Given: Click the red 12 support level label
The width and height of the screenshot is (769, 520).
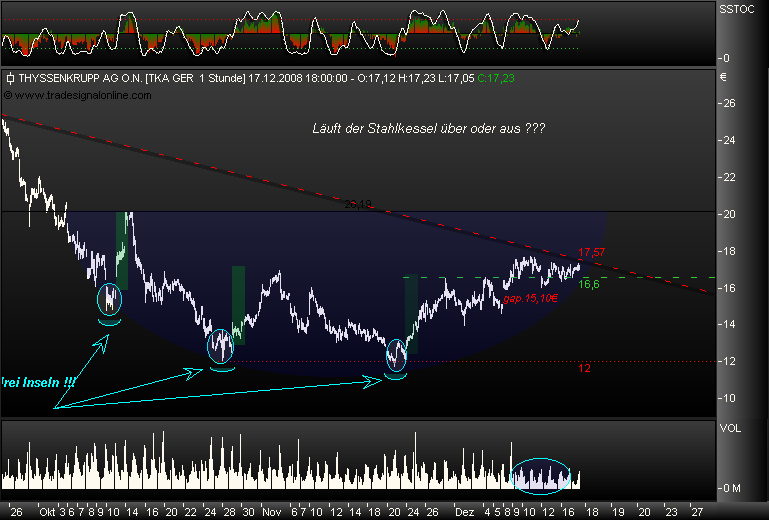Looking at the screenshot, I should pos(584,368).
